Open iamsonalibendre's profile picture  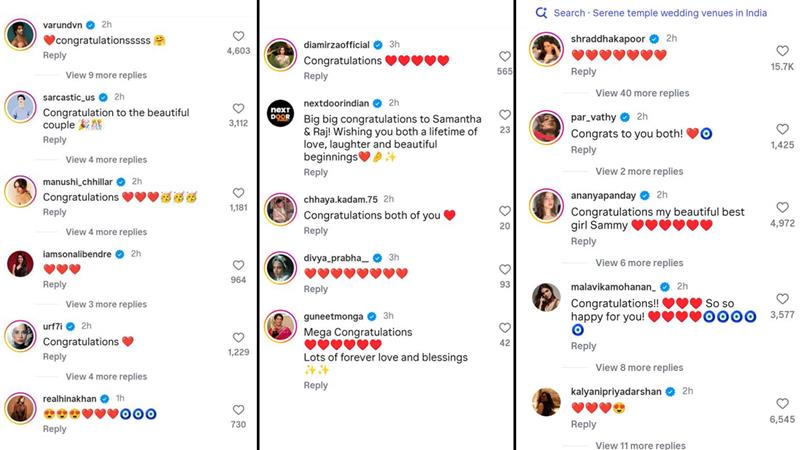19,262
